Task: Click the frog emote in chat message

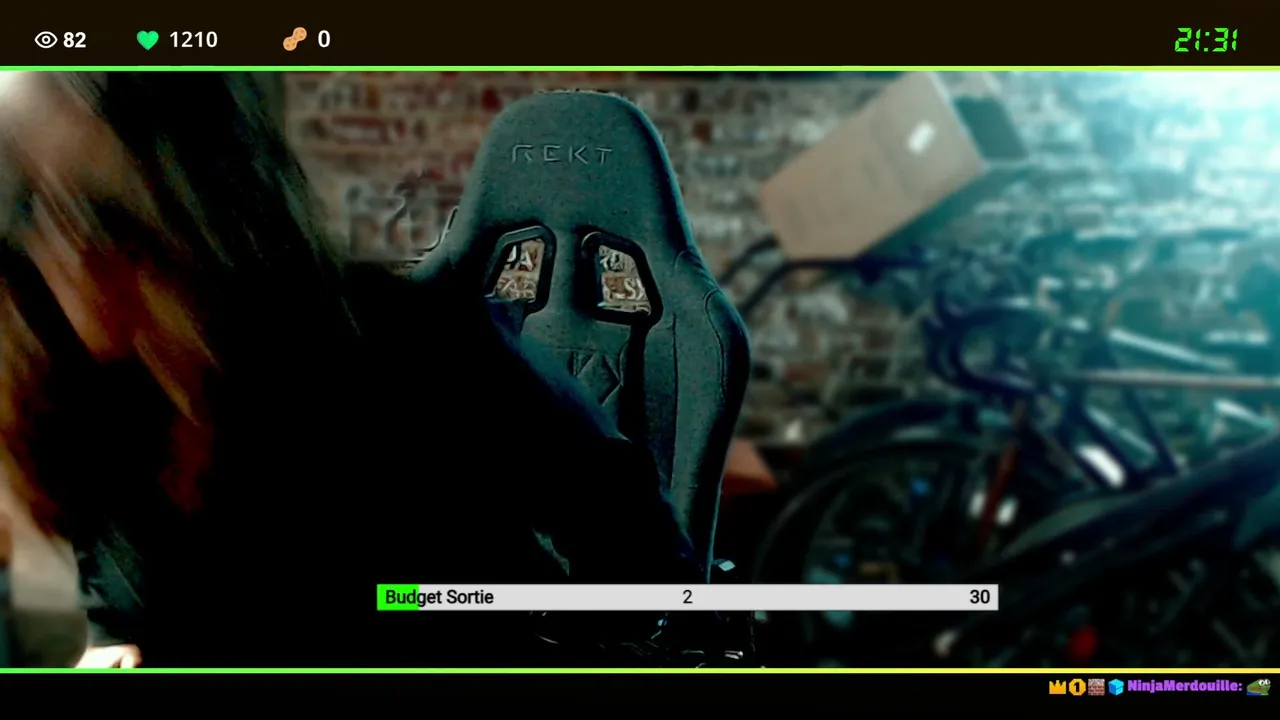Action: tap(1258, 686)
